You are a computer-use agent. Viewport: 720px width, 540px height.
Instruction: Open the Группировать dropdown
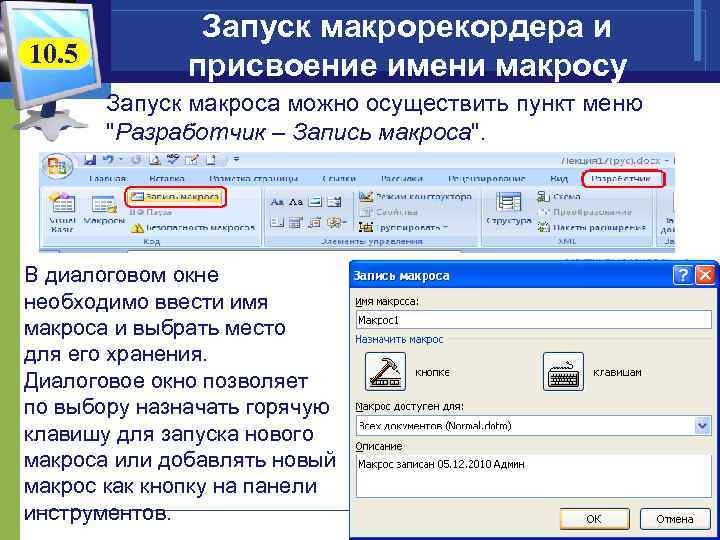coord(404,227)
